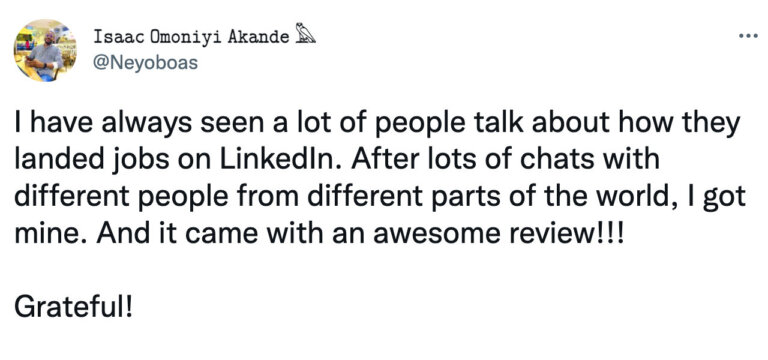Click the owl emoji beside the name
Screen dimensions: 768x360
[305, 35]
